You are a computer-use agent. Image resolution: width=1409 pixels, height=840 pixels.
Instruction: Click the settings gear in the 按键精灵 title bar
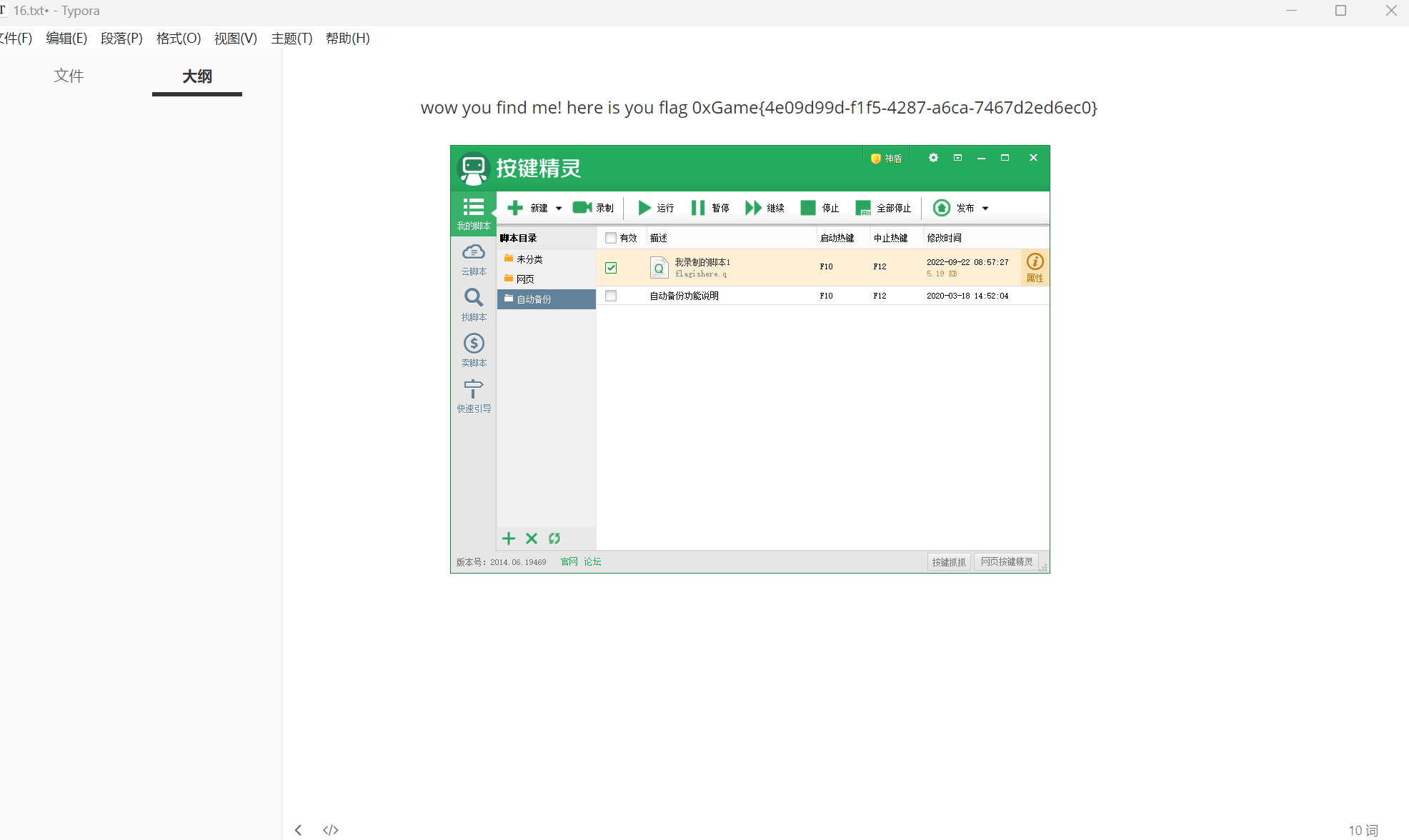[x=933, y=158]
